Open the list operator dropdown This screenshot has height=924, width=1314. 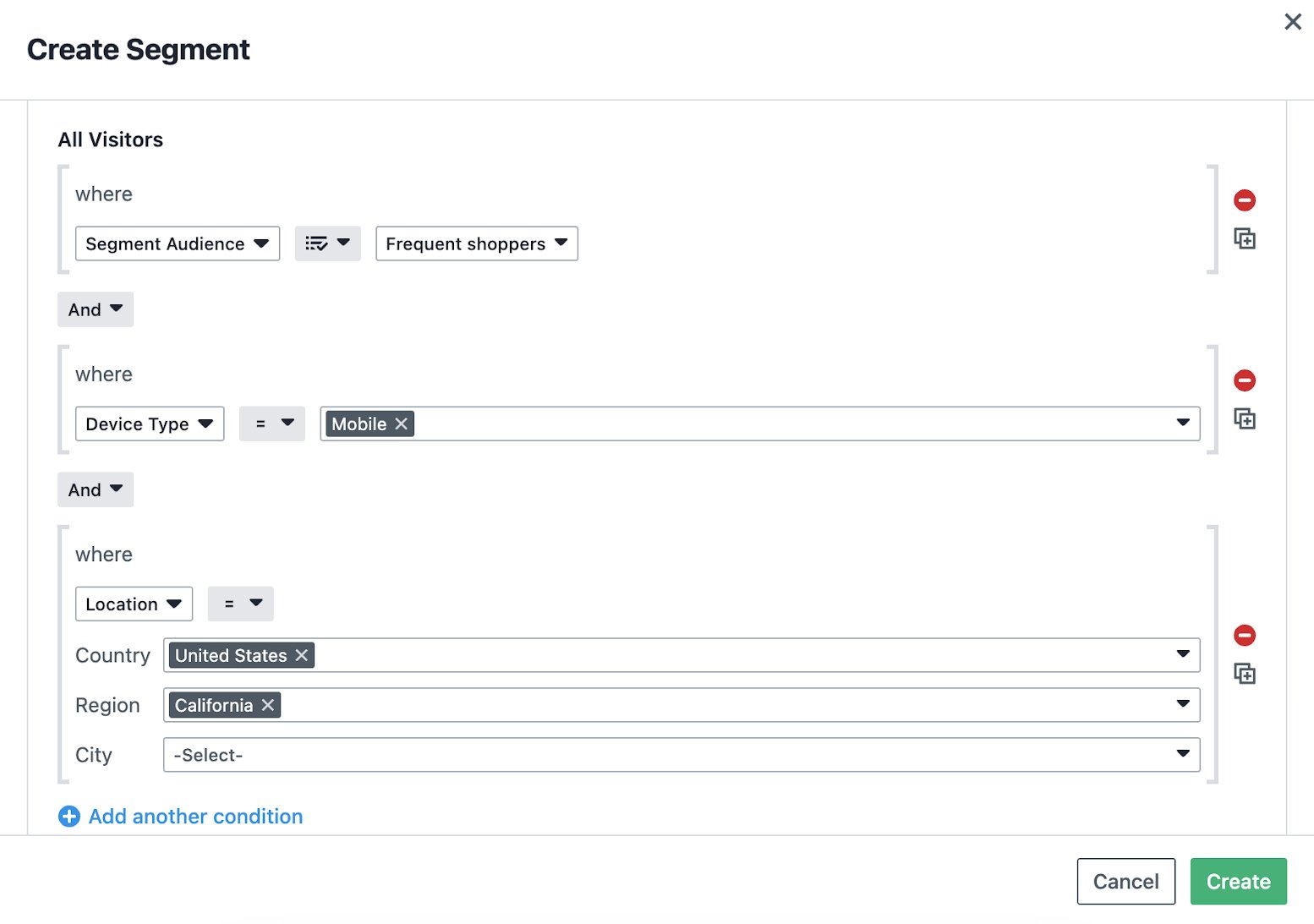(328, 243)
